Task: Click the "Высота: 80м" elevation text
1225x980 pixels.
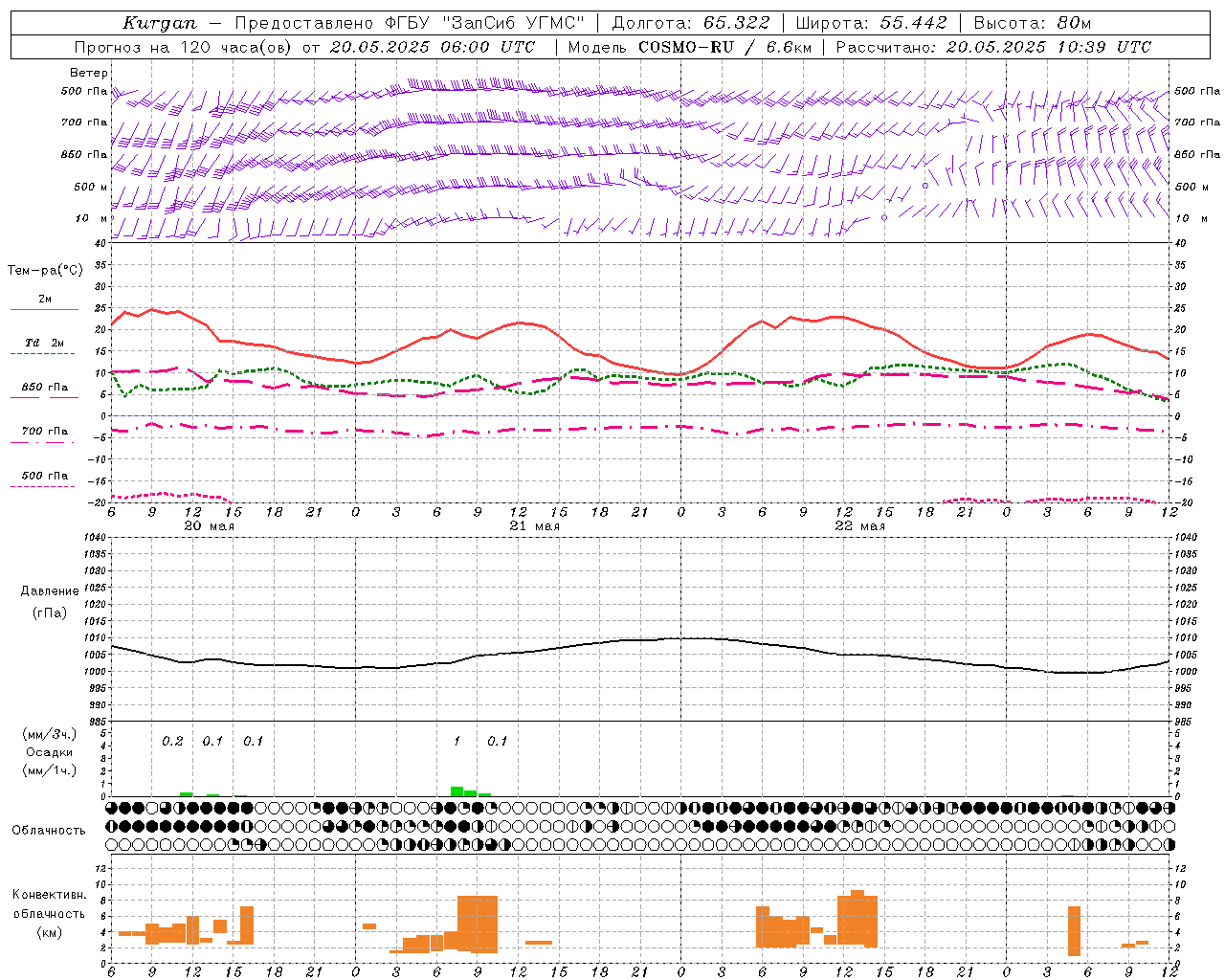Action: 1032,23
